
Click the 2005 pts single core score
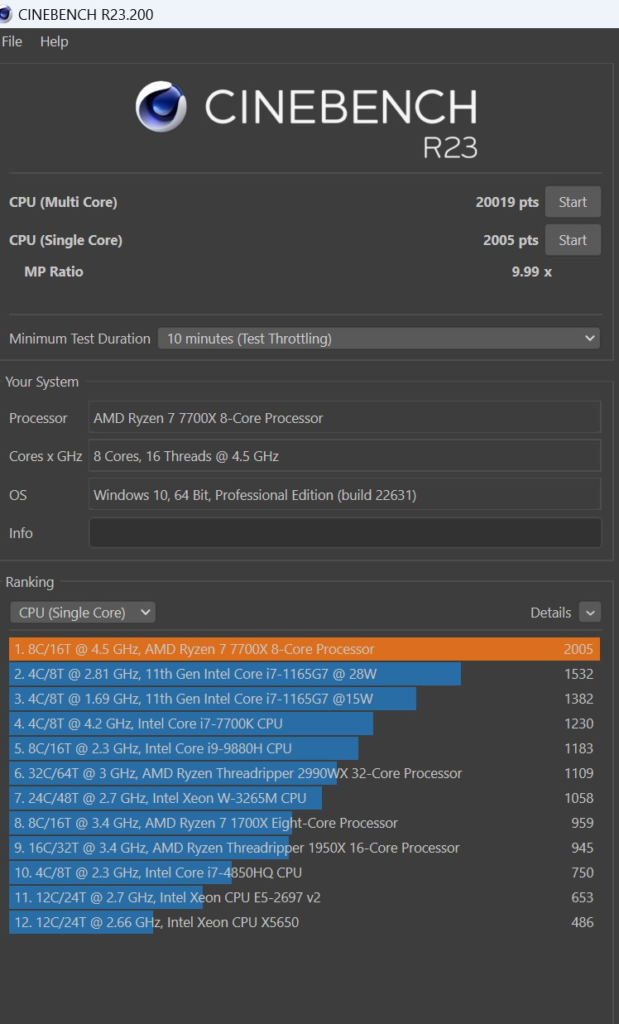(x=511, y=240)
